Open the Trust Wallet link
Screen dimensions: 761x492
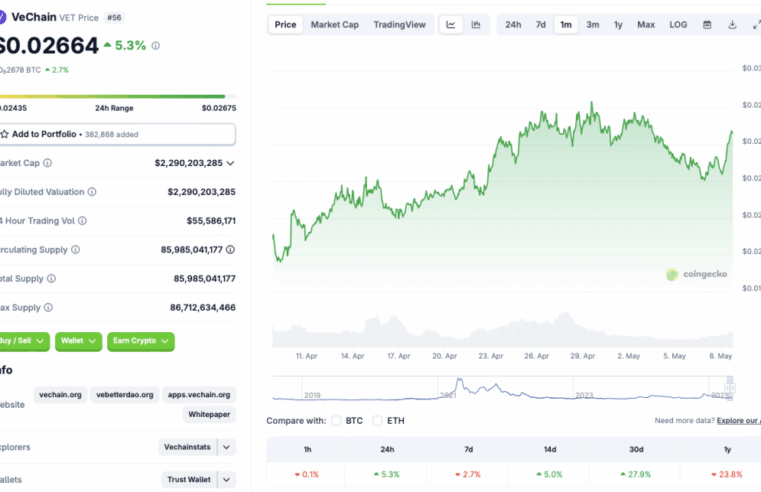click(189, 479)
